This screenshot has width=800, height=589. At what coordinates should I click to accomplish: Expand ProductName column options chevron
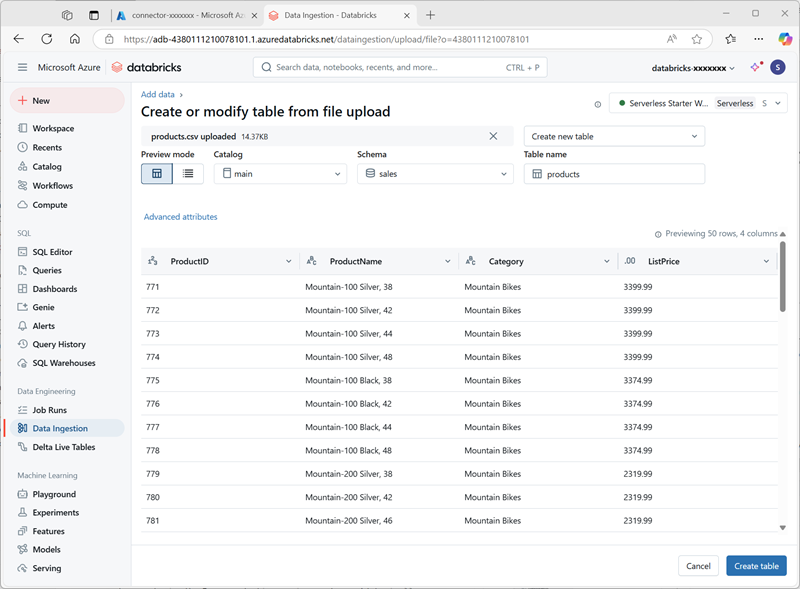[x=447, y=261]
